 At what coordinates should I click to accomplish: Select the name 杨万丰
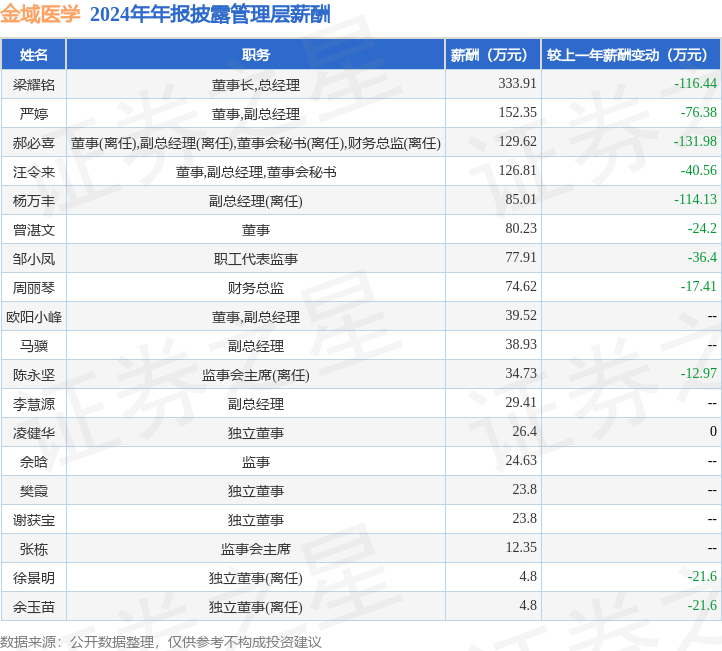34,201
